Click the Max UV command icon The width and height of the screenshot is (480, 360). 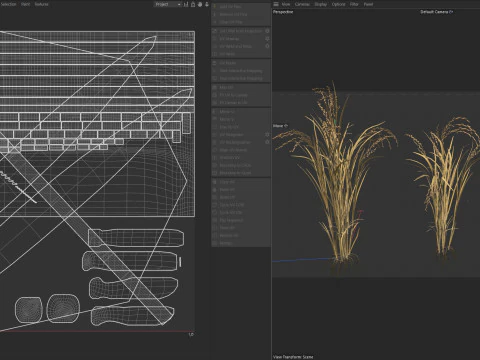pos(215,87)
